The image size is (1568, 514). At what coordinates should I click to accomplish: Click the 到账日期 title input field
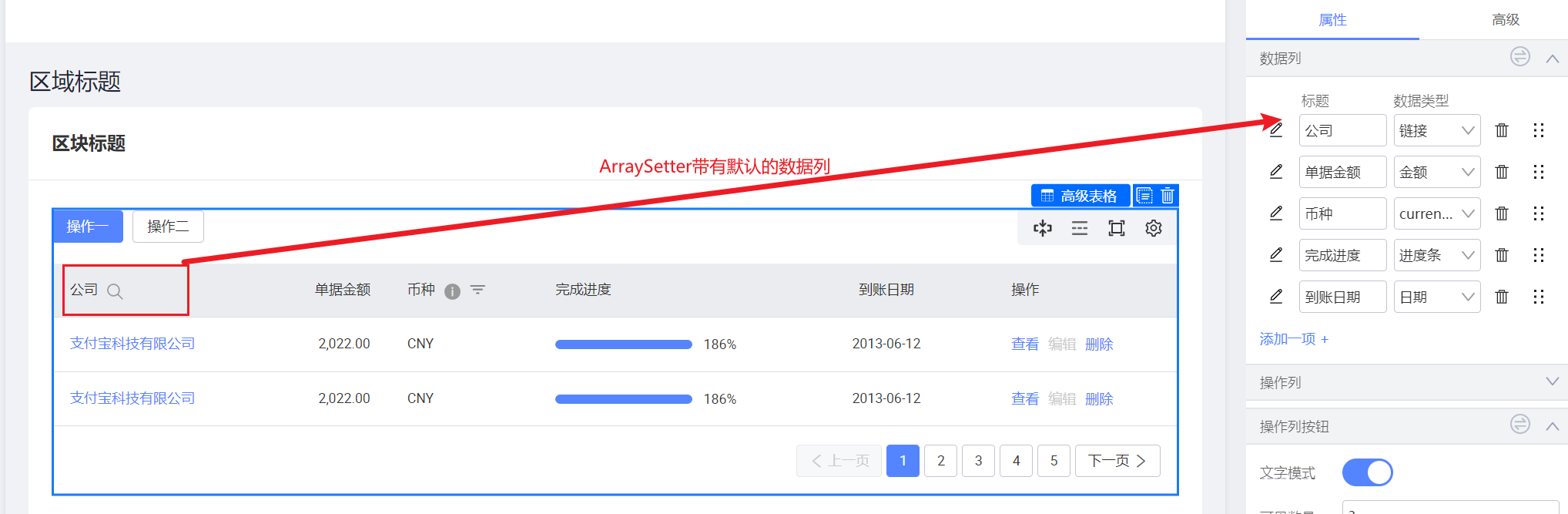tap(1342, 297)
